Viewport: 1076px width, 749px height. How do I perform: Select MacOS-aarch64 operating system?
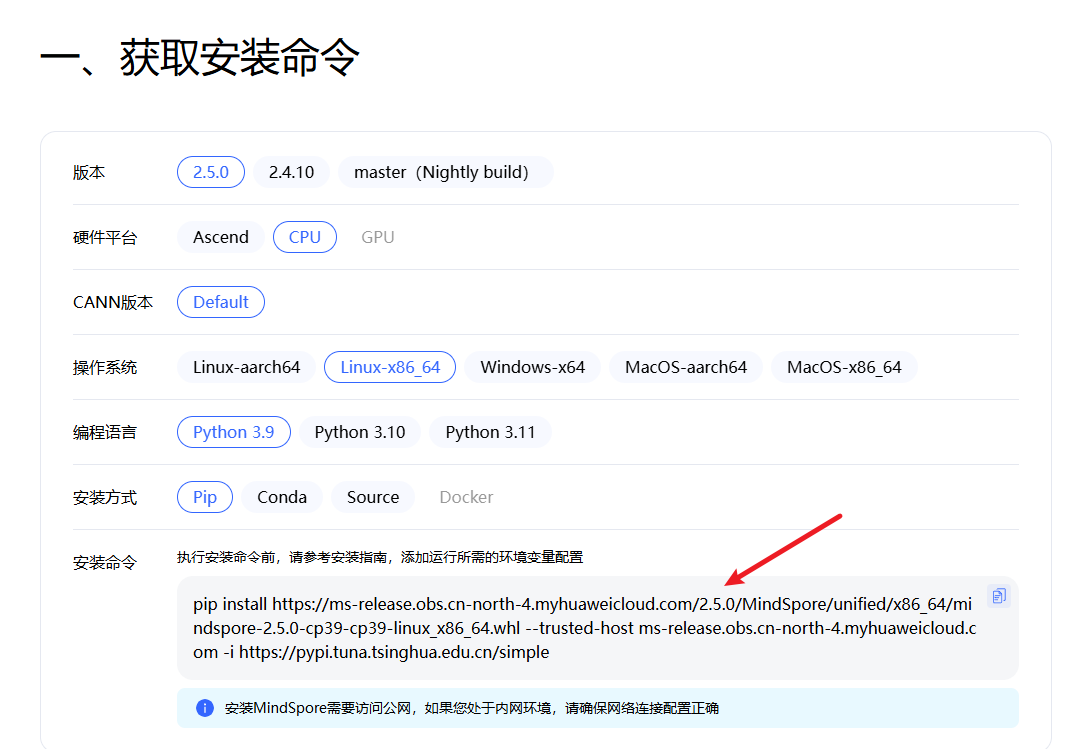pos(686,367)
